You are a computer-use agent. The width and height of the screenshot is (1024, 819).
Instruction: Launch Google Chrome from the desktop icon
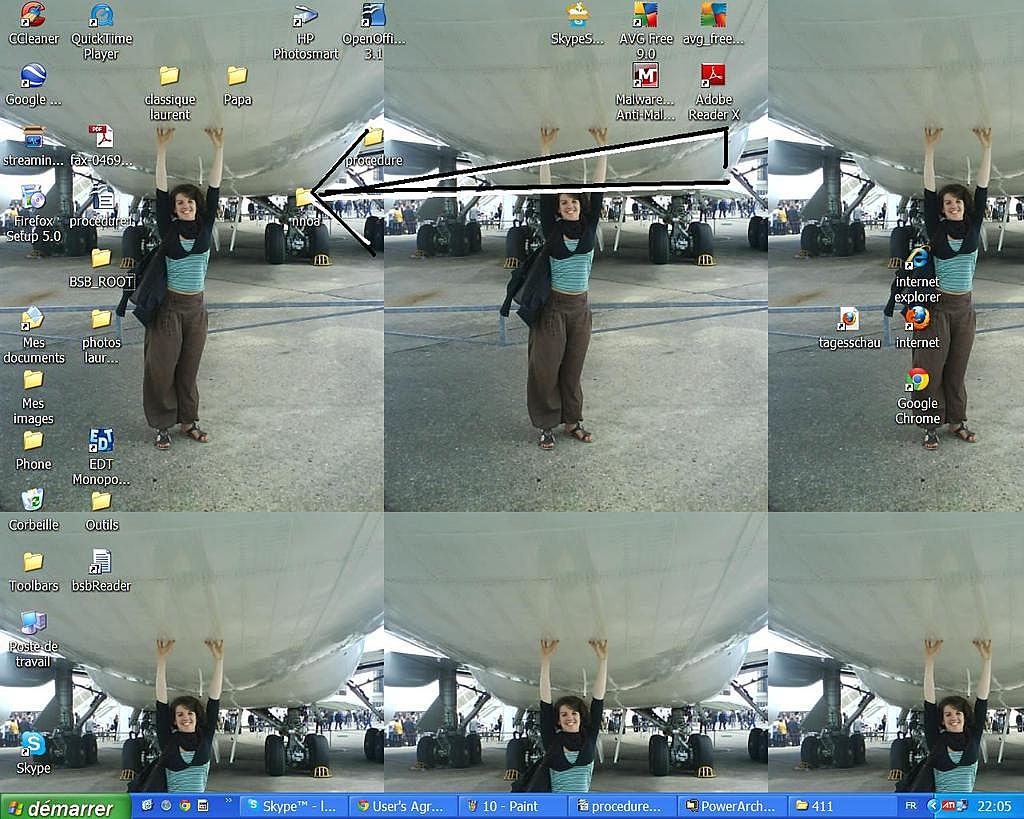[x=917, y=396]
